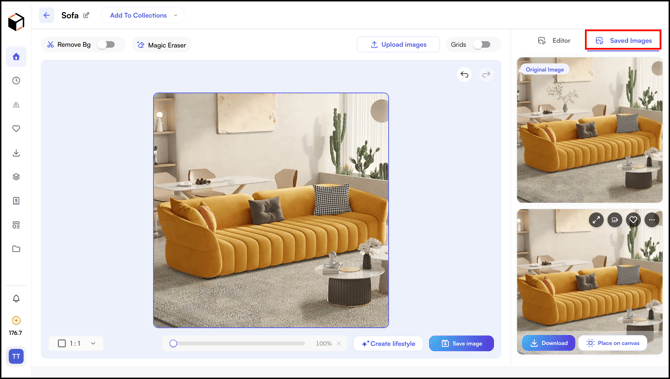Viewport: 670px width, 379px height.
Task: Clear zoom with the x icon
Action: [x=338, y=344]
